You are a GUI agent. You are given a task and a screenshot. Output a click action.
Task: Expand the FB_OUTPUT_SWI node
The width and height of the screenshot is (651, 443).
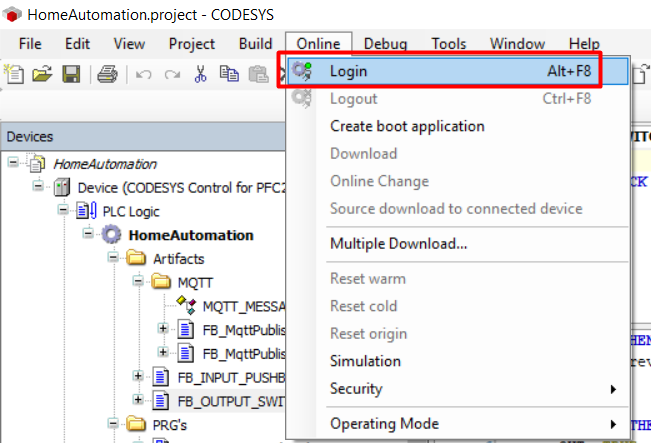pyautogui.click(x=138, y=399)
